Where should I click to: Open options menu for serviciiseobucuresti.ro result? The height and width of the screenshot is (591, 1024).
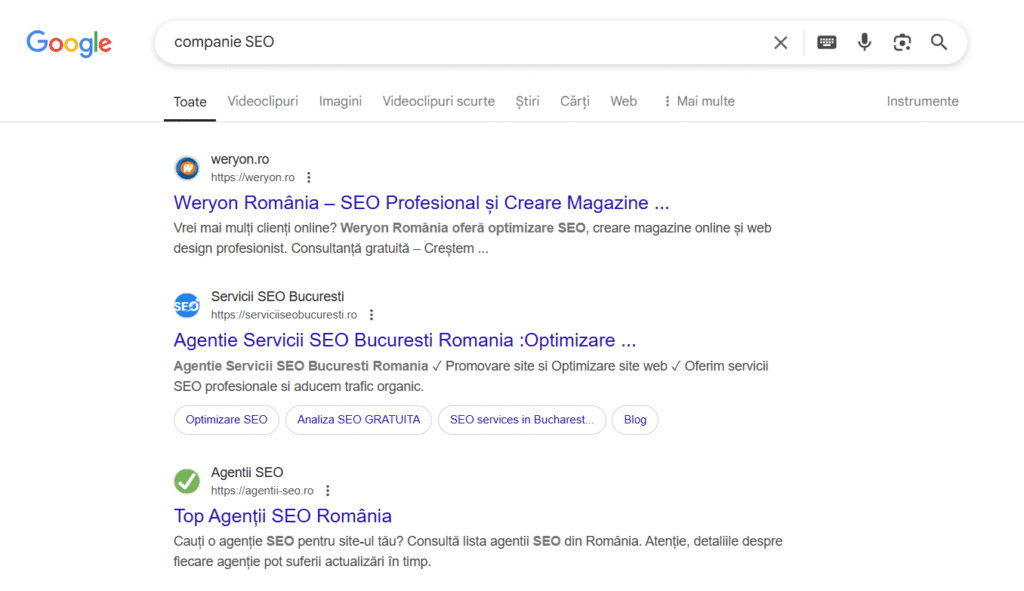point(371,314)
